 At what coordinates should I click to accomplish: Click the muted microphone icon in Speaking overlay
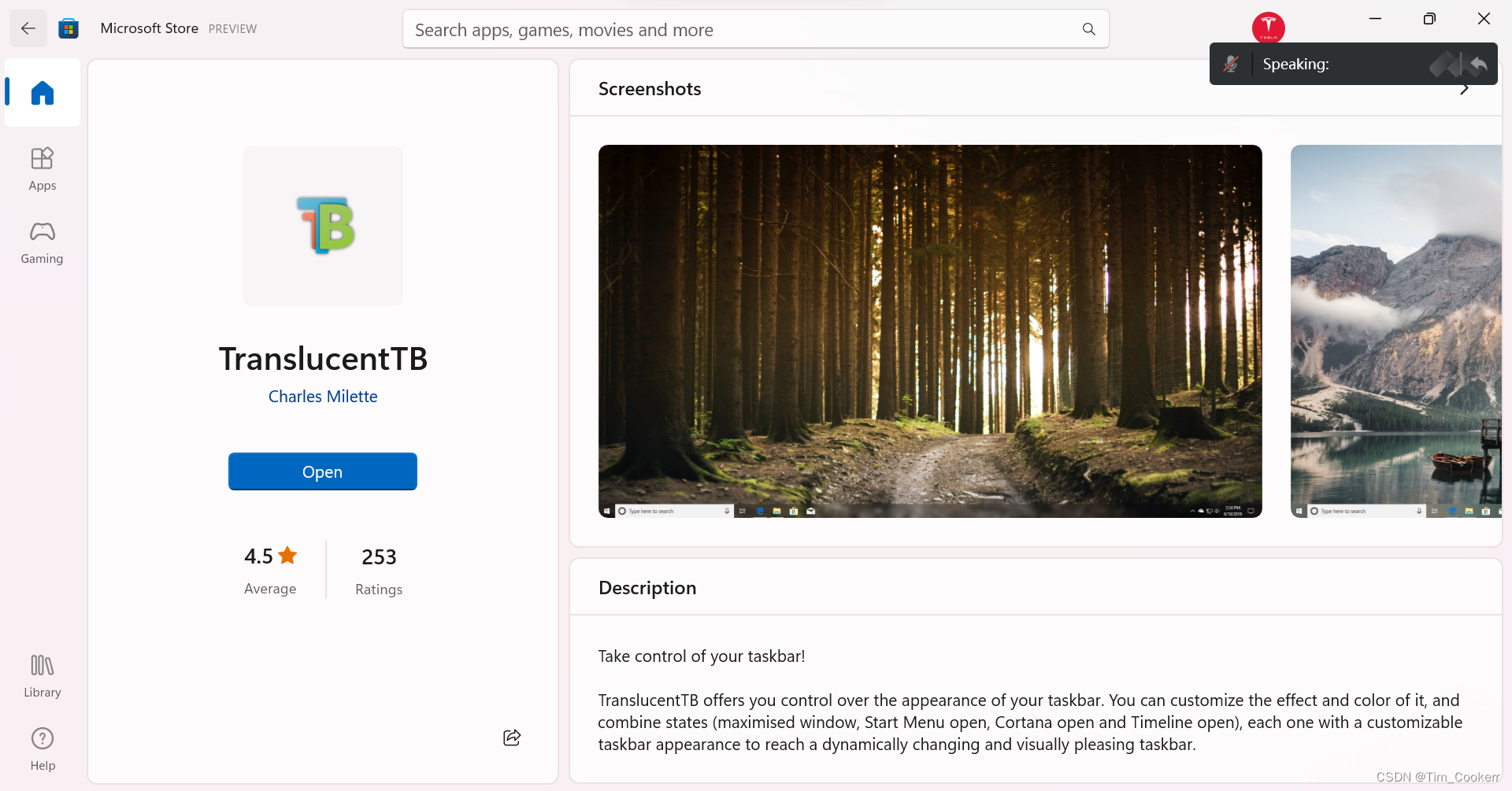(1231, 64)
